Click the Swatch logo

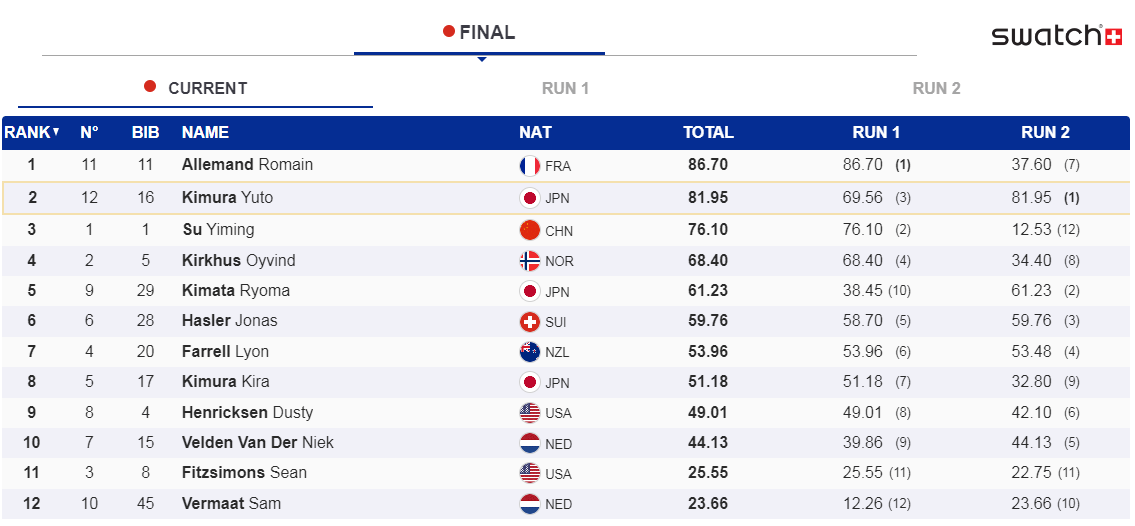pos(1056,36)
